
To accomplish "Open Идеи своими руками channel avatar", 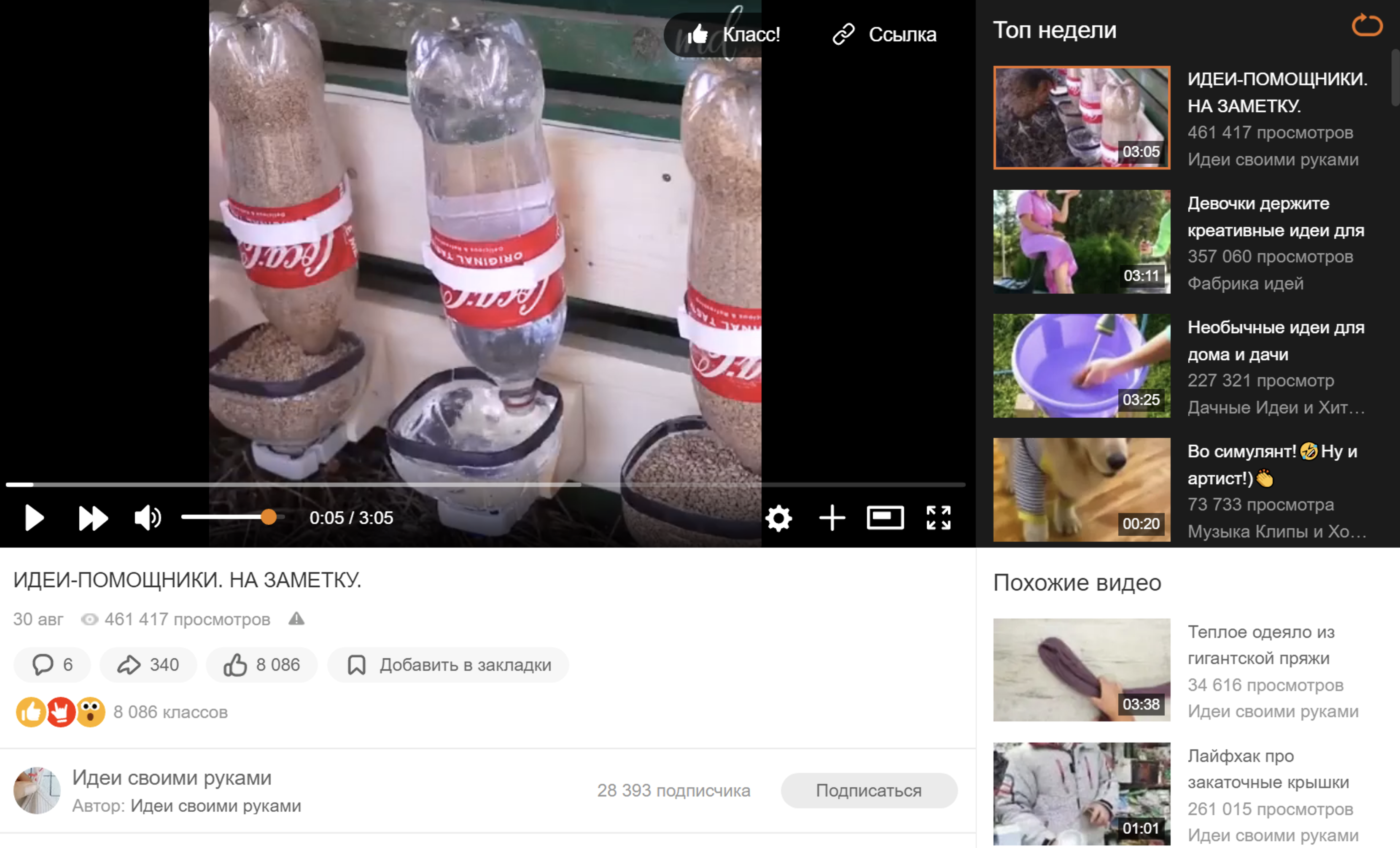I will (37, 791).
